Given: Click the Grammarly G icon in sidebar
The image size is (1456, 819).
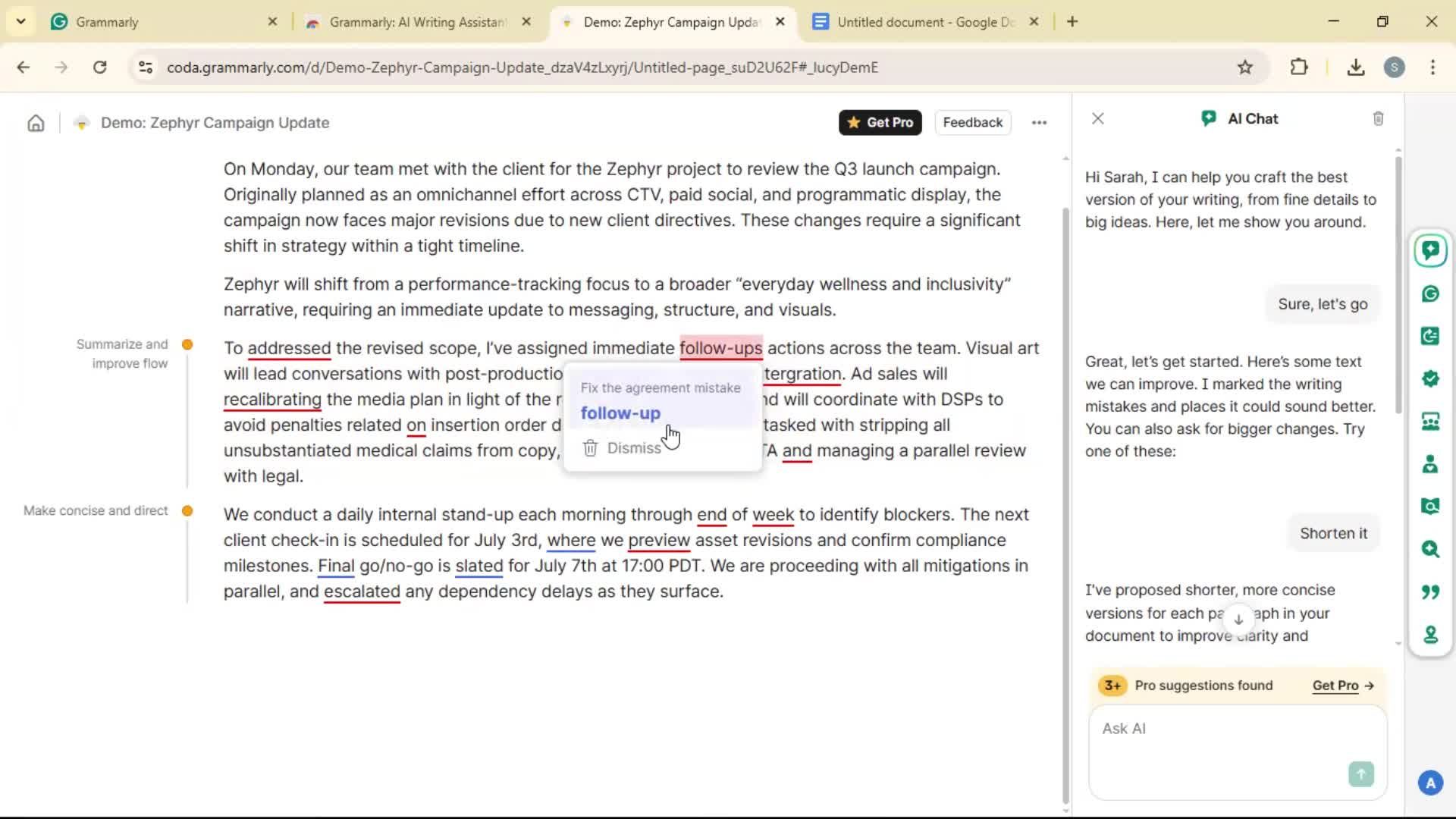Looking at the screenshot, I should (1430, 294).
